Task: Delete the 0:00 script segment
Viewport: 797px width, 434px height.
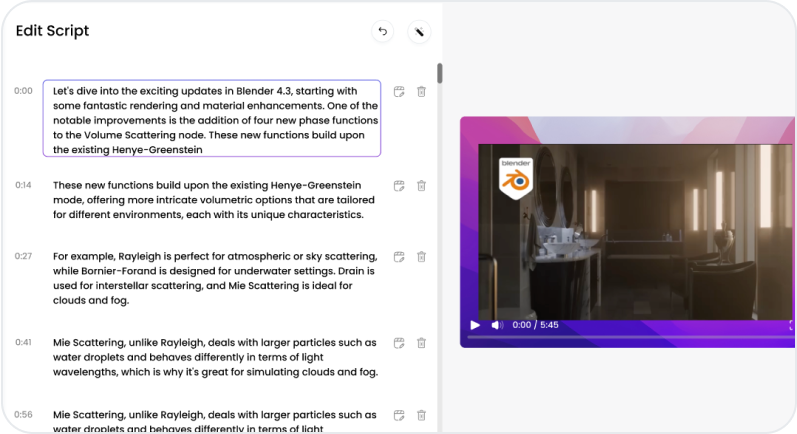Action: pyautogui.click(x=421, y=91)
